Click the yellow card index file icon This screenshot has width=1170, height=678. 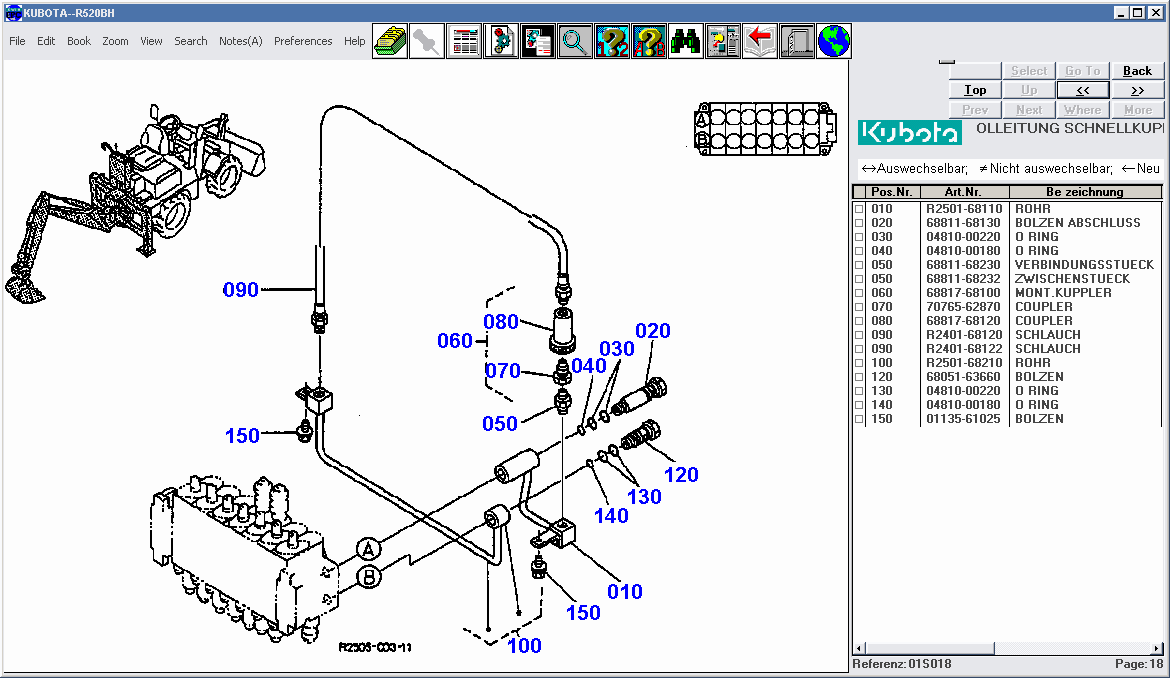pos(390,41)
